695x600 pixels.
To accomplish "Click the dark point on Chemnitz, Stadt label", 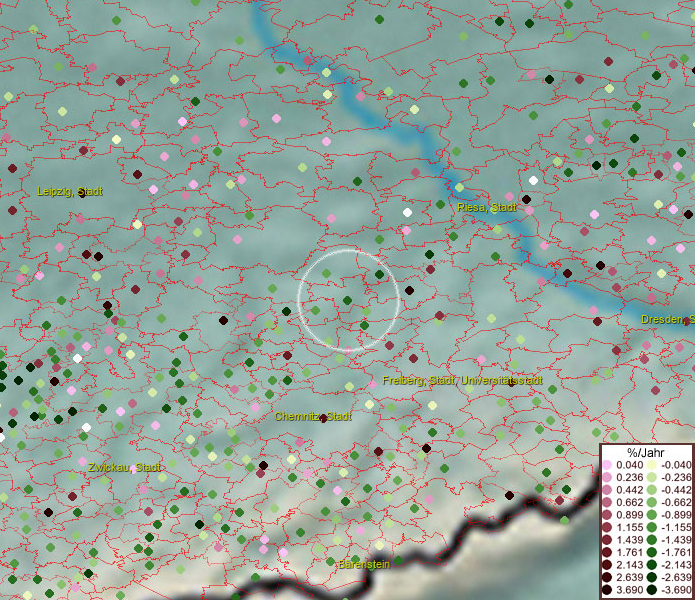I will tap(324, 418).
